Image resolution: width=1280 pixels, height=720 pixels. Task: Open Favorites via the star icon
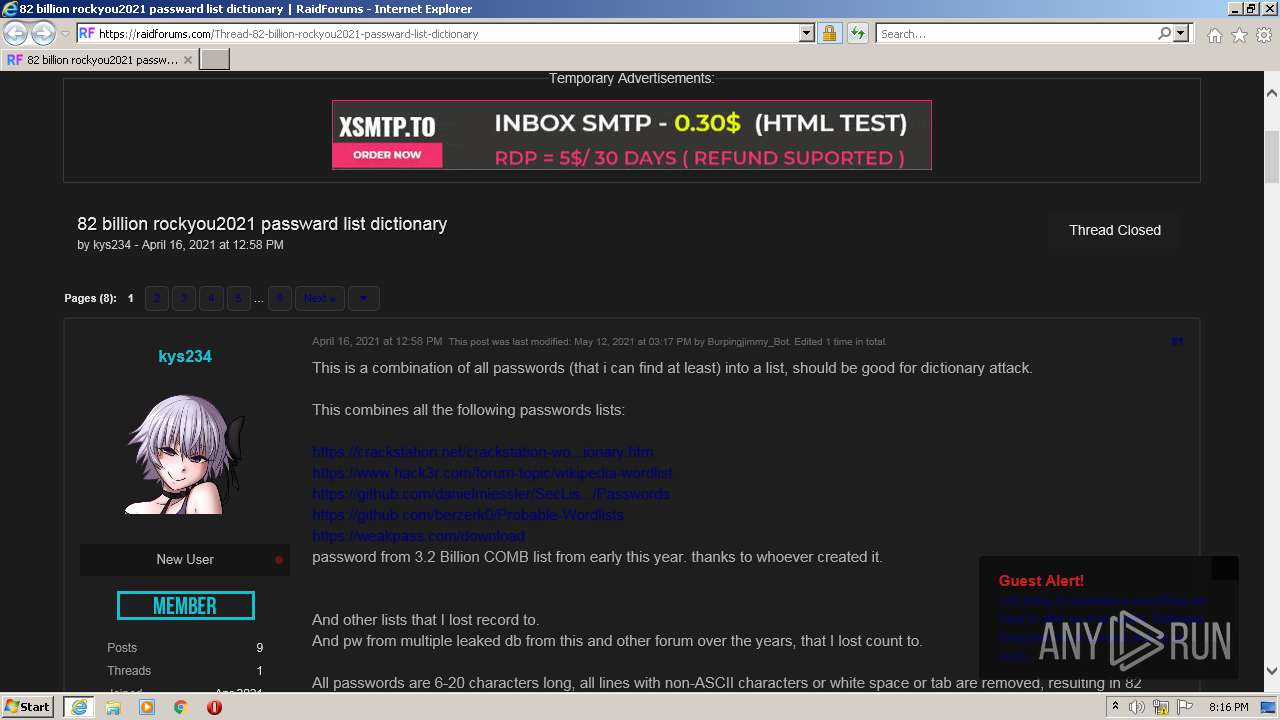click(1239, 35)
